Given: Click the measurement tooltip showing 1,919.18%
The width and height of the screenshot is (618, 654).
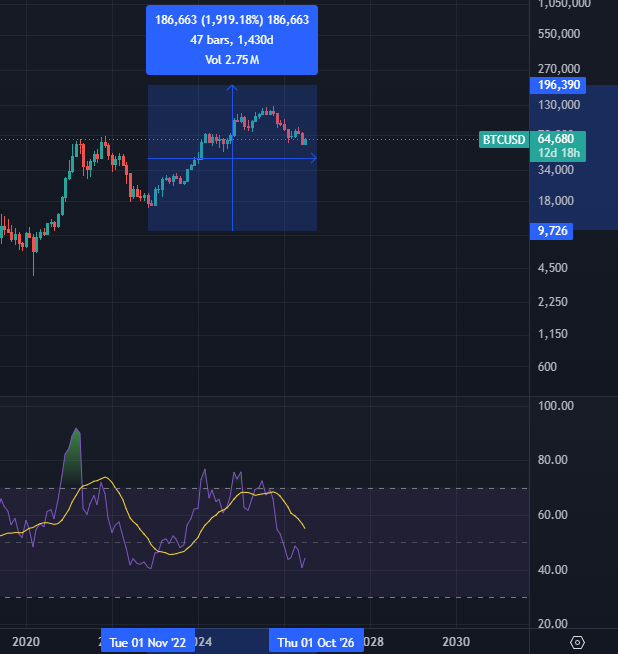Looking at the screenshot, I should (x=232, y=40).
